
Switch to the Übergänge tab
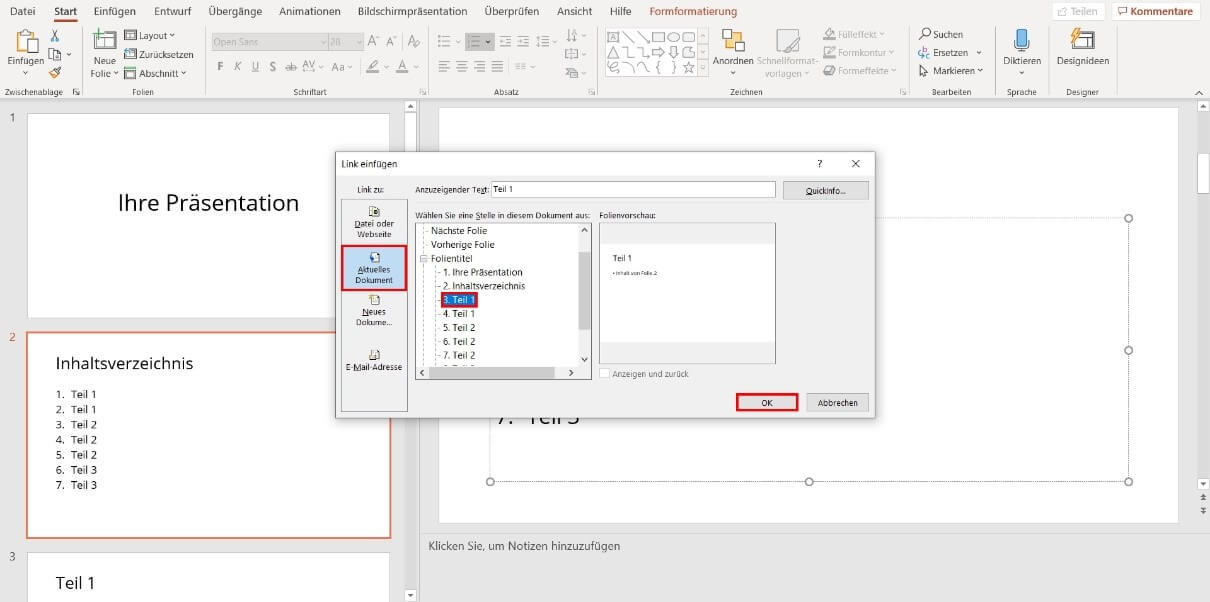(x=236, y=11)
